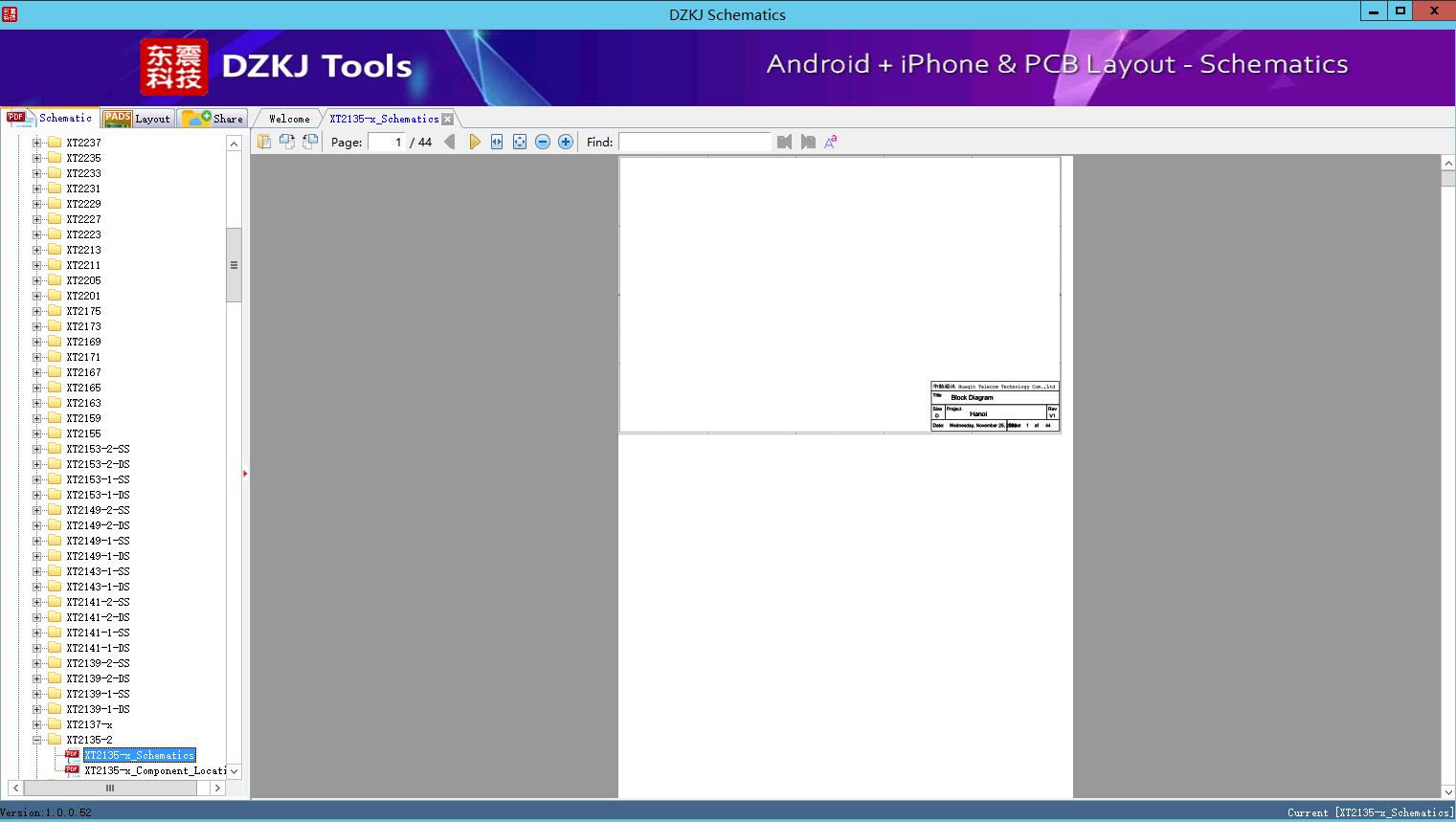Open XT2135-x_Component_Location file
The image size is (1456, 822).
(x=154, y=770)
